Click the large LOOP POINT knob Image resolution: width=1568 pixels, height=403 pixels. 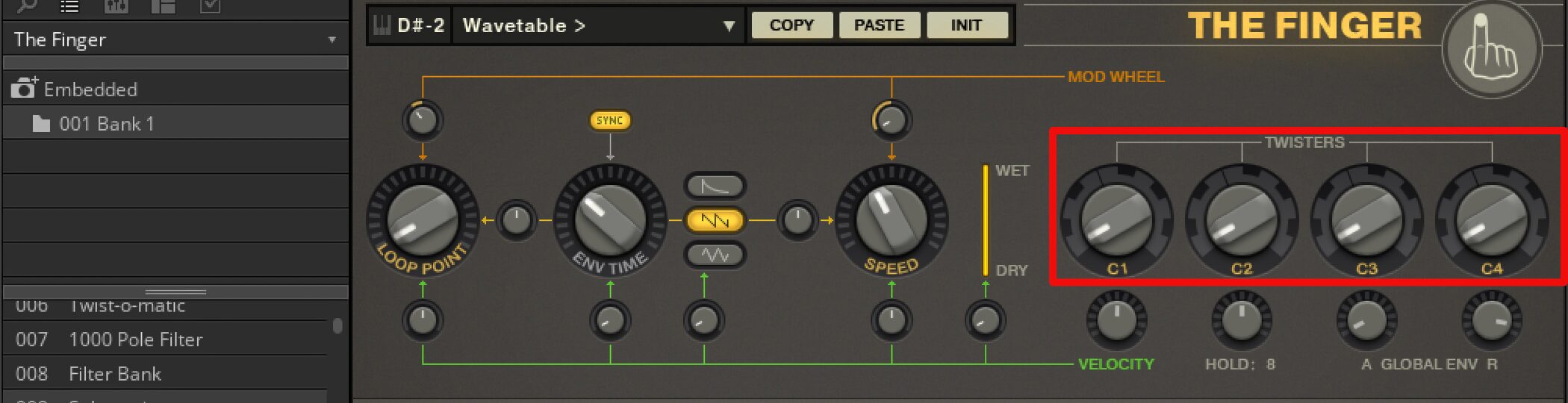coord(423,220)
